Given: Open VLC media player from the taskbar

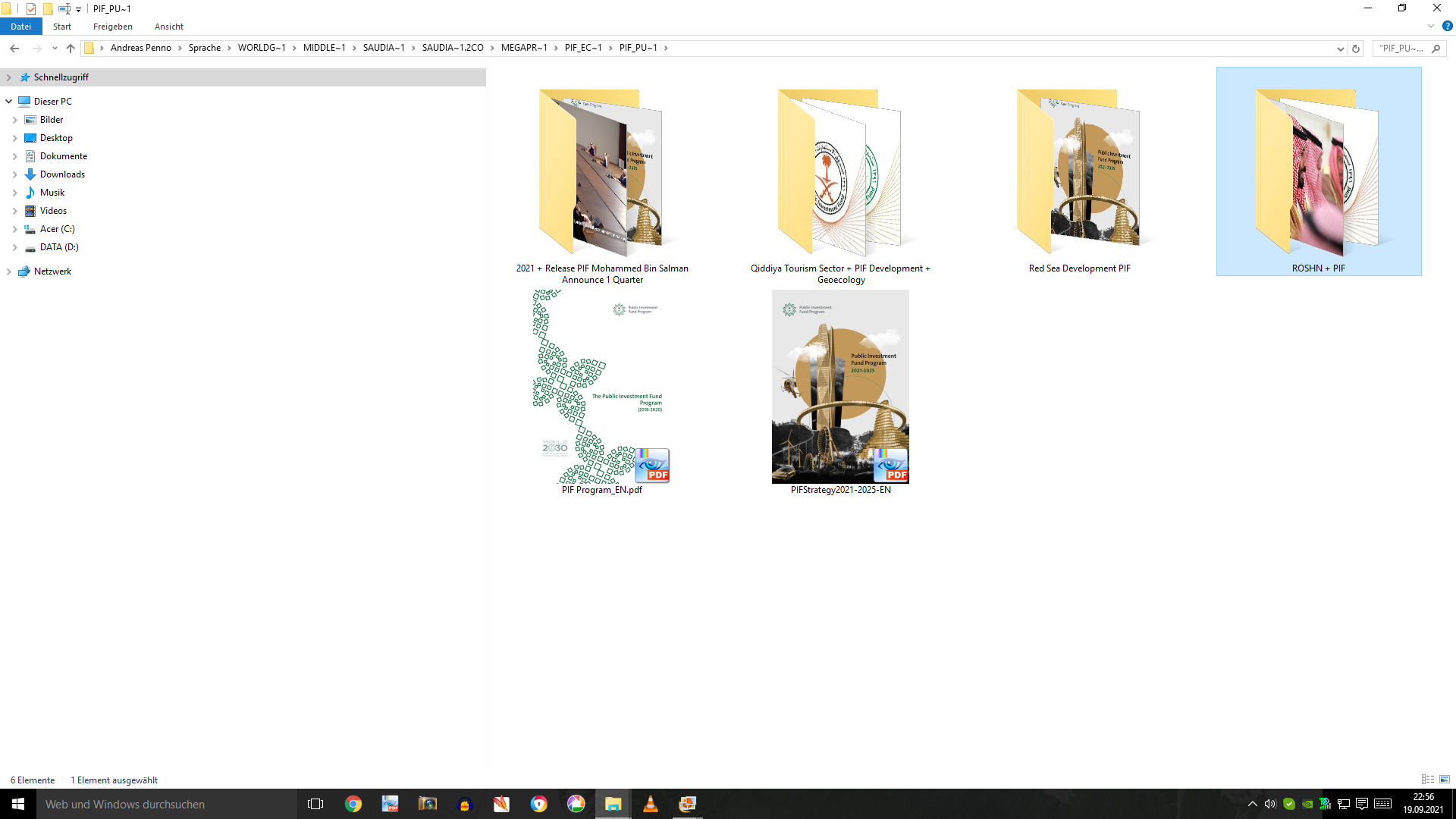Looking at the screenshot, I should 651,804.
